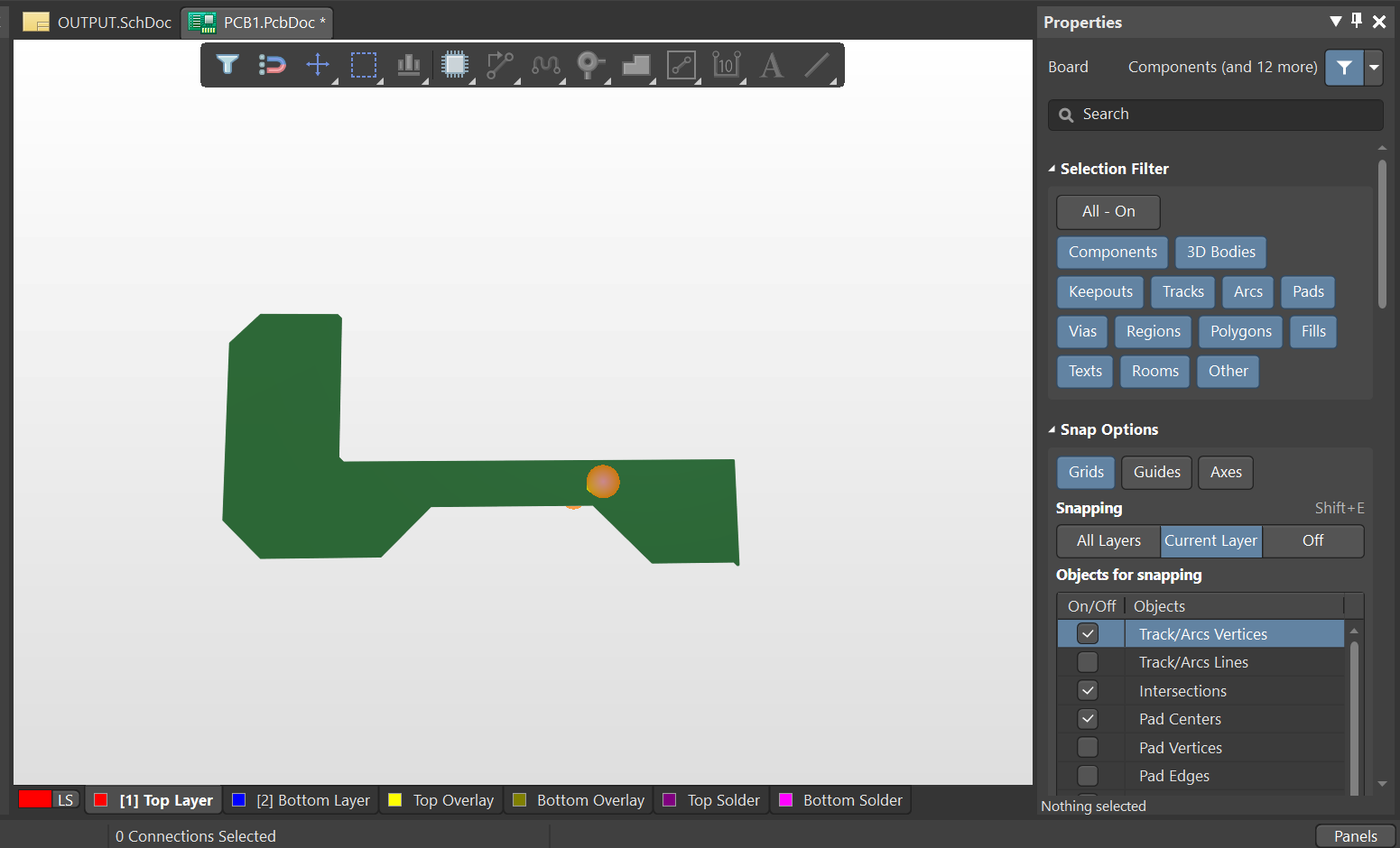The width and height of the screenshot is (1400, 848).
Task: Toggle the Pads selection filter
Action: pyautogui.click(x=1308, y=292)
